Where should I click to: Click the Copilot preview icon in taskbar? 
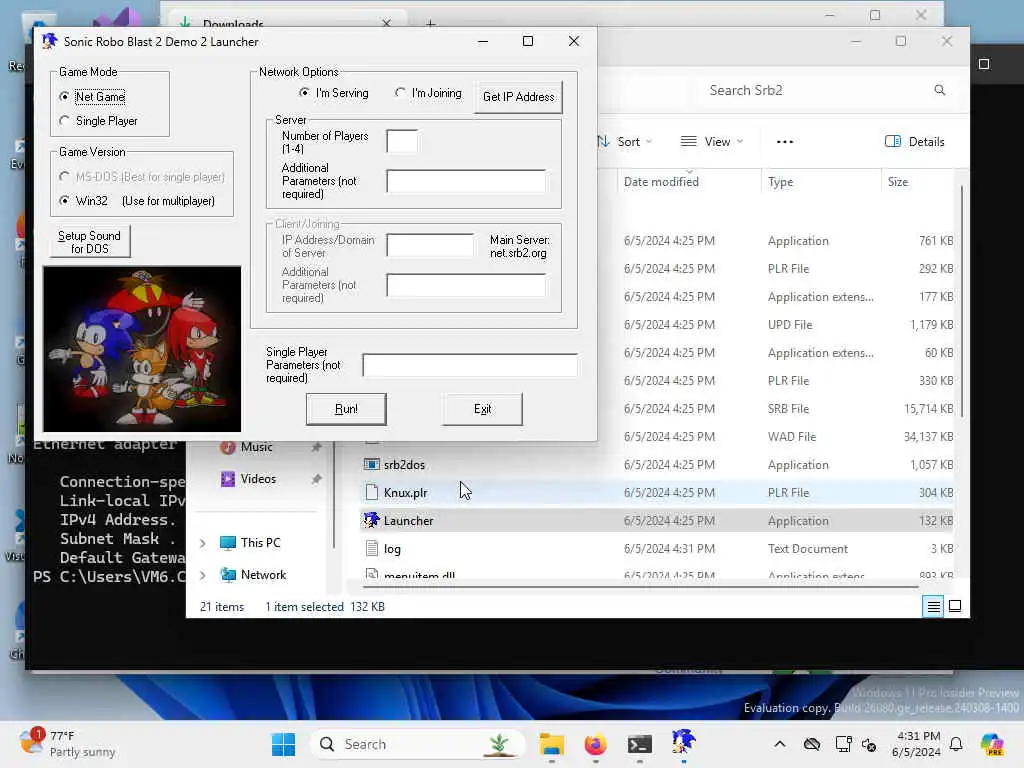[x=992, y=744]
